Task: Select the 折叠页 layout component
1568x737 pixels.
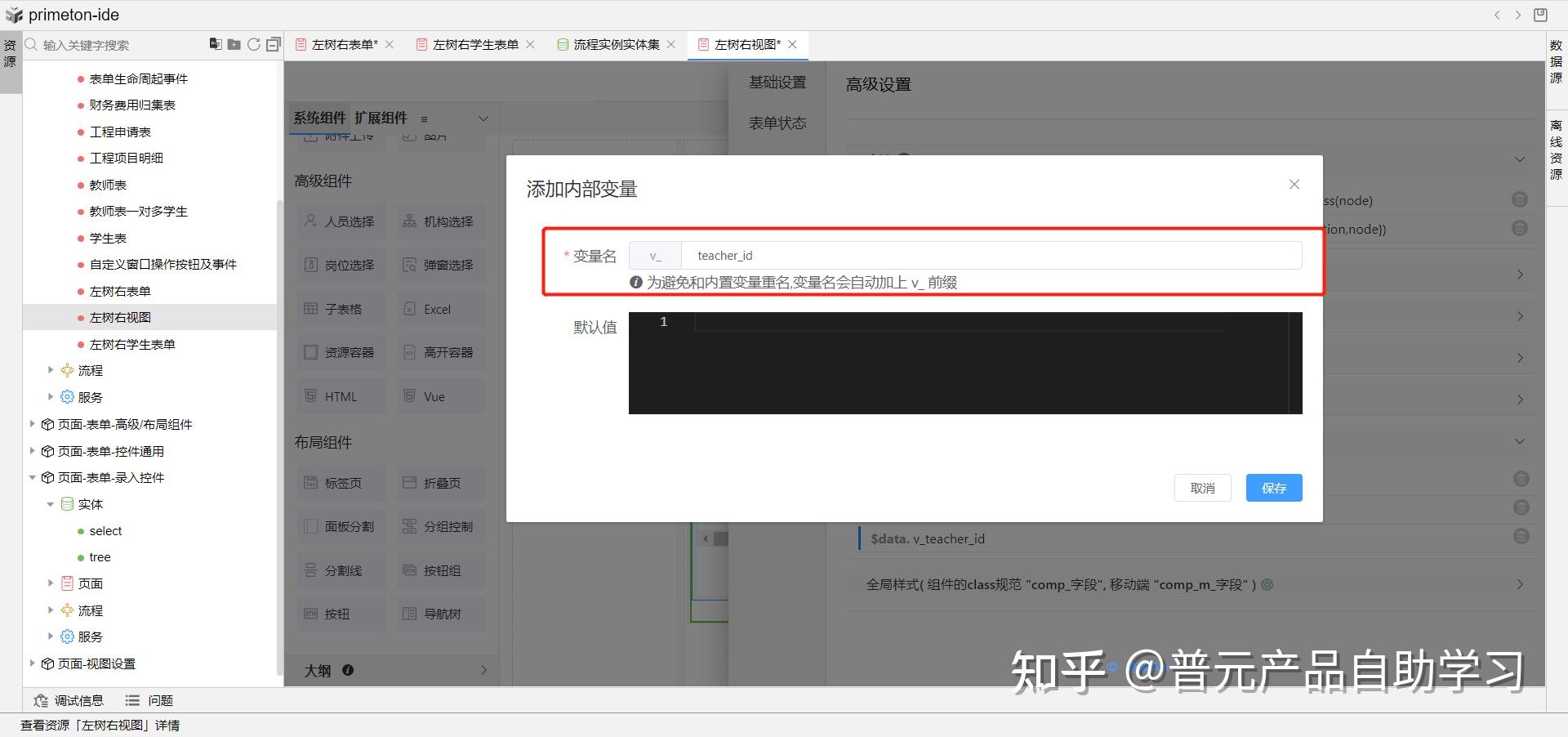Action: pos(440,483)
